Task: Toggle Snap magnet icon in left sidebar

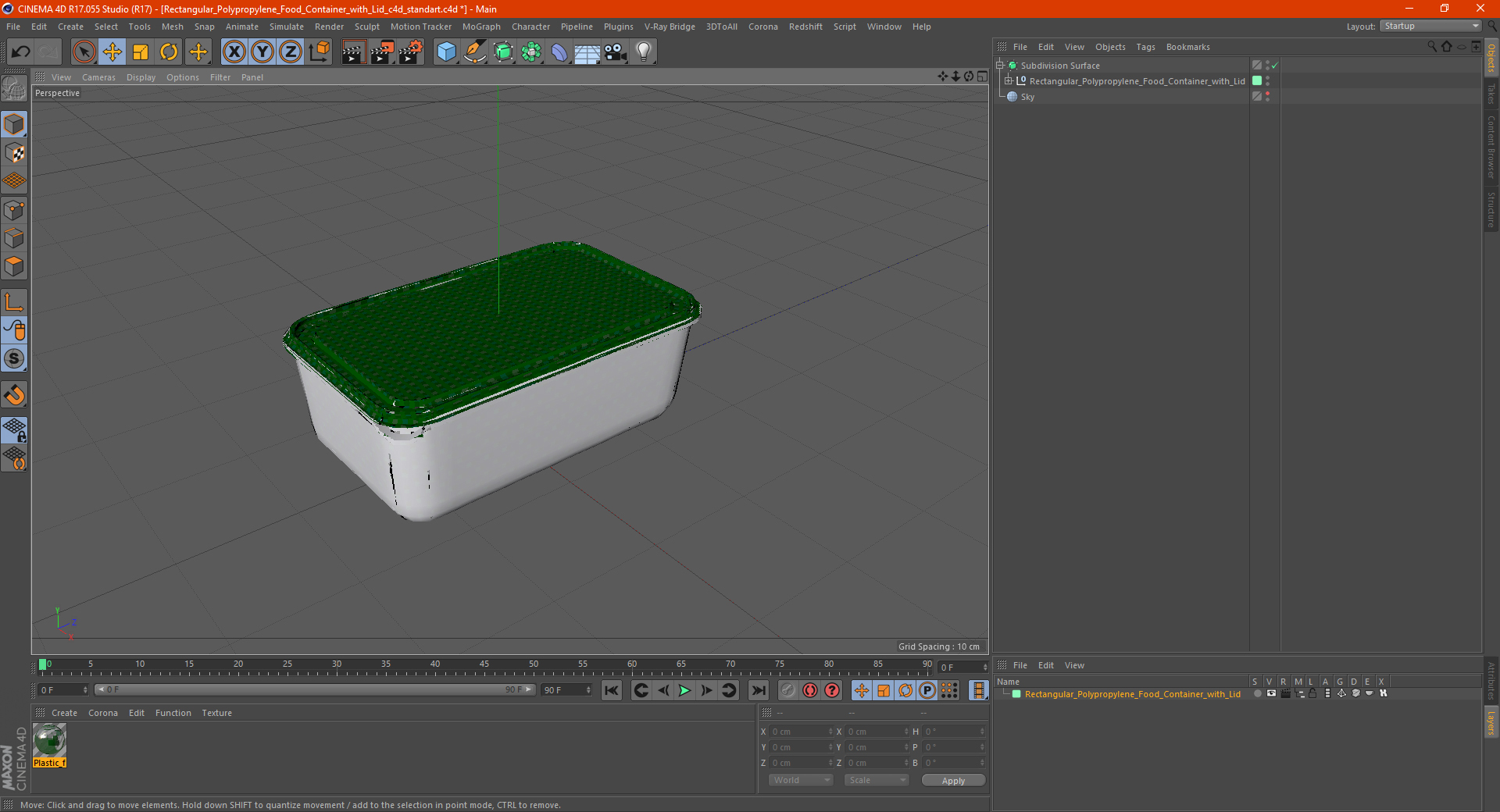Action: pos(14,395)
